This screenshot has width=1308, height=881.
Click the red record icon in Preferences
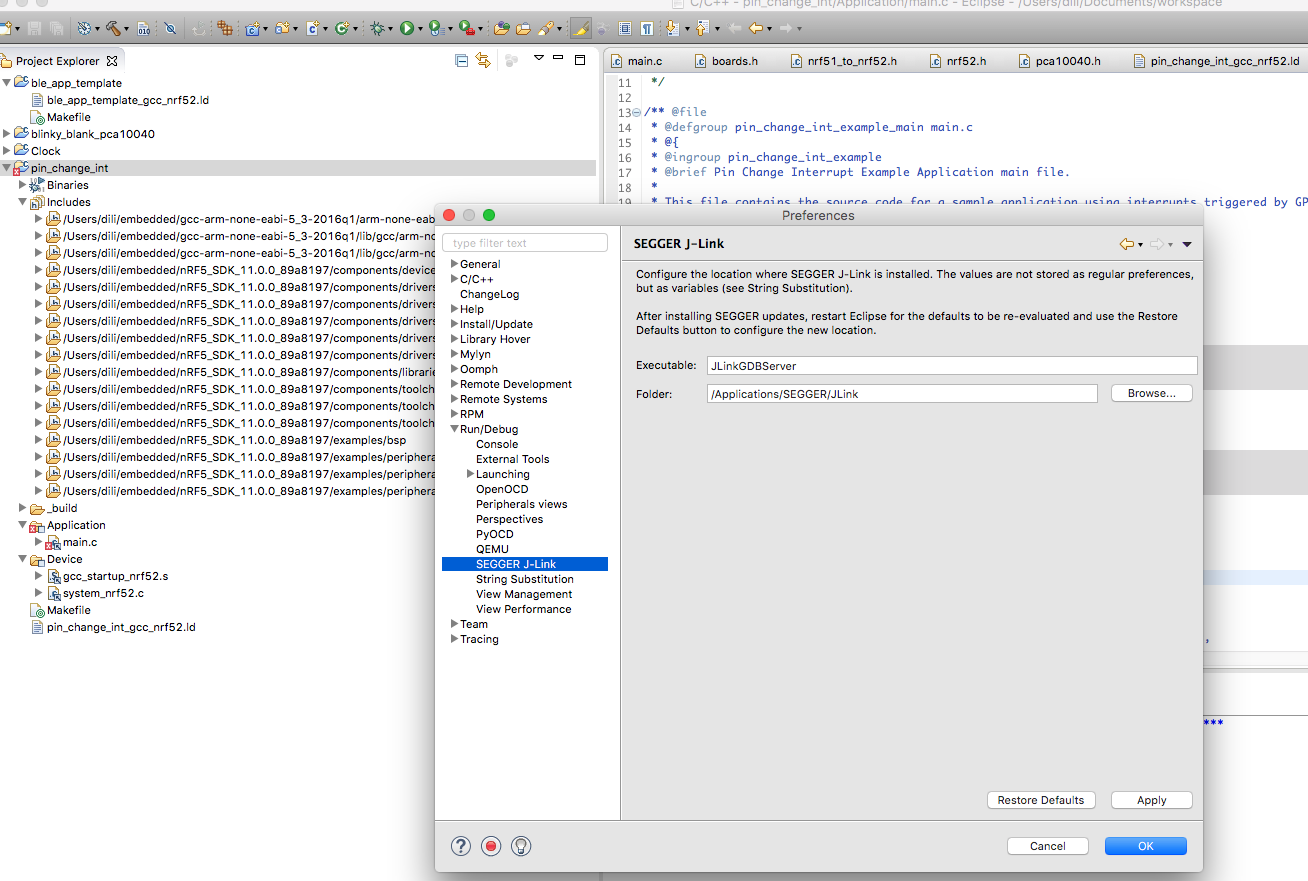[x=491, y=846]
